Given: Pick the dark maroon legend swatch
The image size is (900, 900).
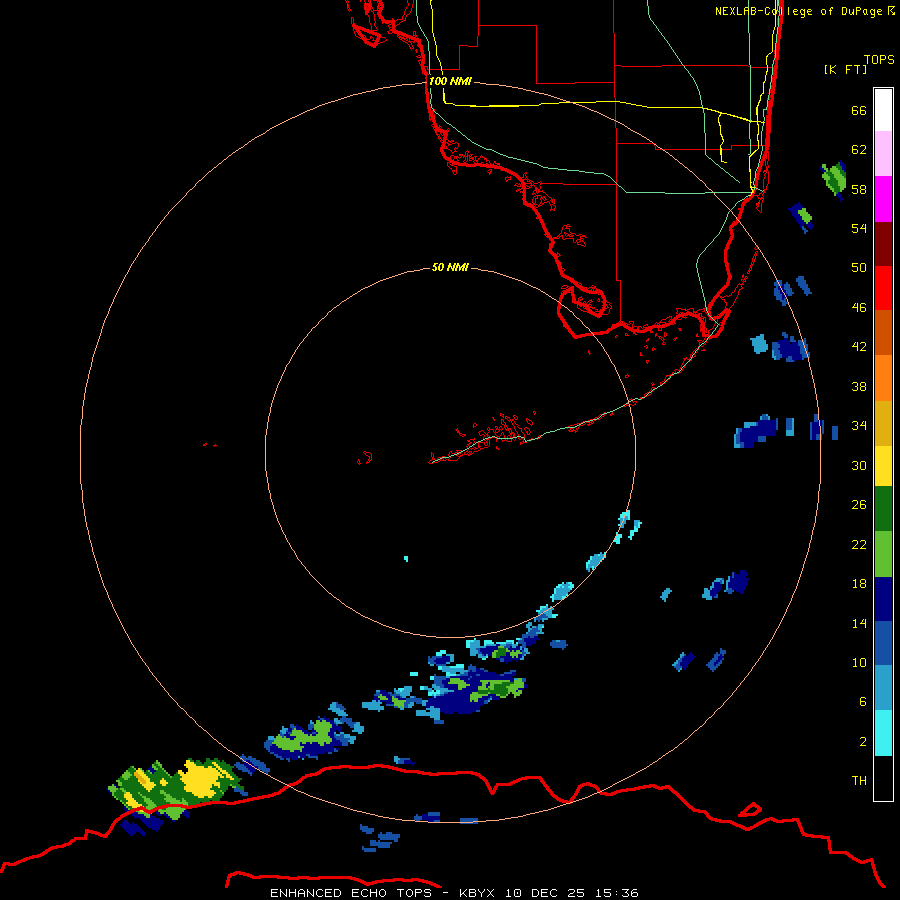Looking at the screenshot, I should coord(883,244).
